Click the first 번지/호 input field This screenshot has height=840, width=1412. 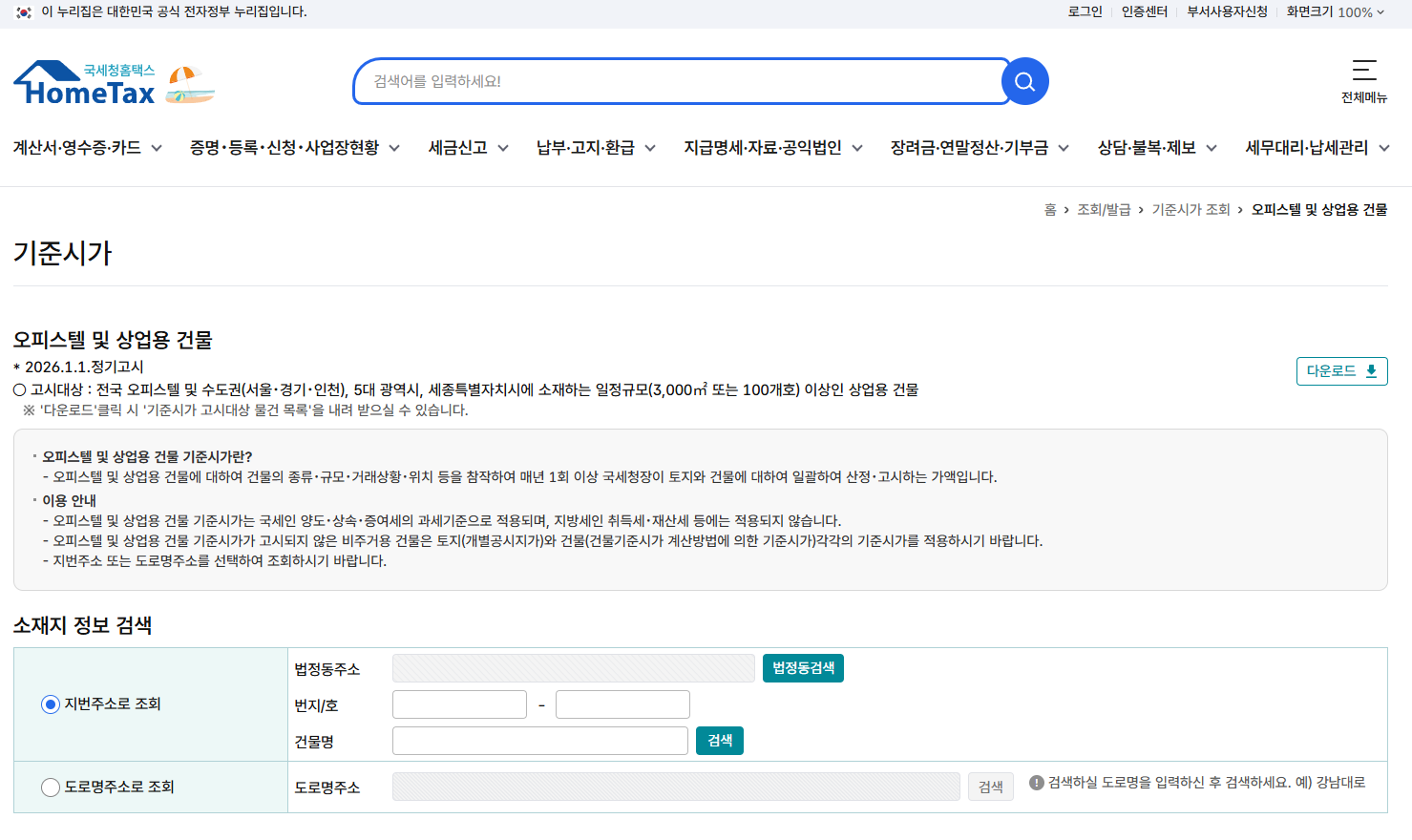(x=459, y=704)
